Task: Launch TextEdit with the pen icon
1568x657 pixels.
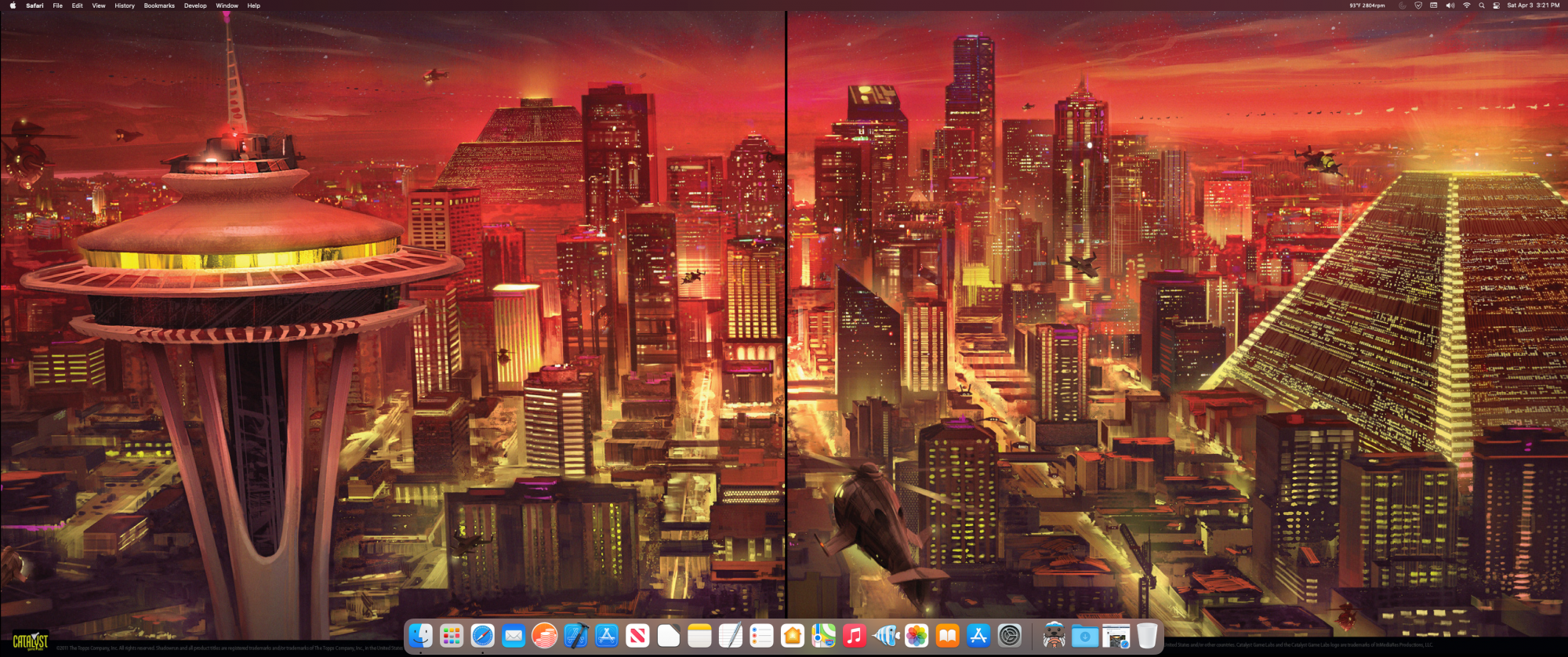Action: pos(731,636)
